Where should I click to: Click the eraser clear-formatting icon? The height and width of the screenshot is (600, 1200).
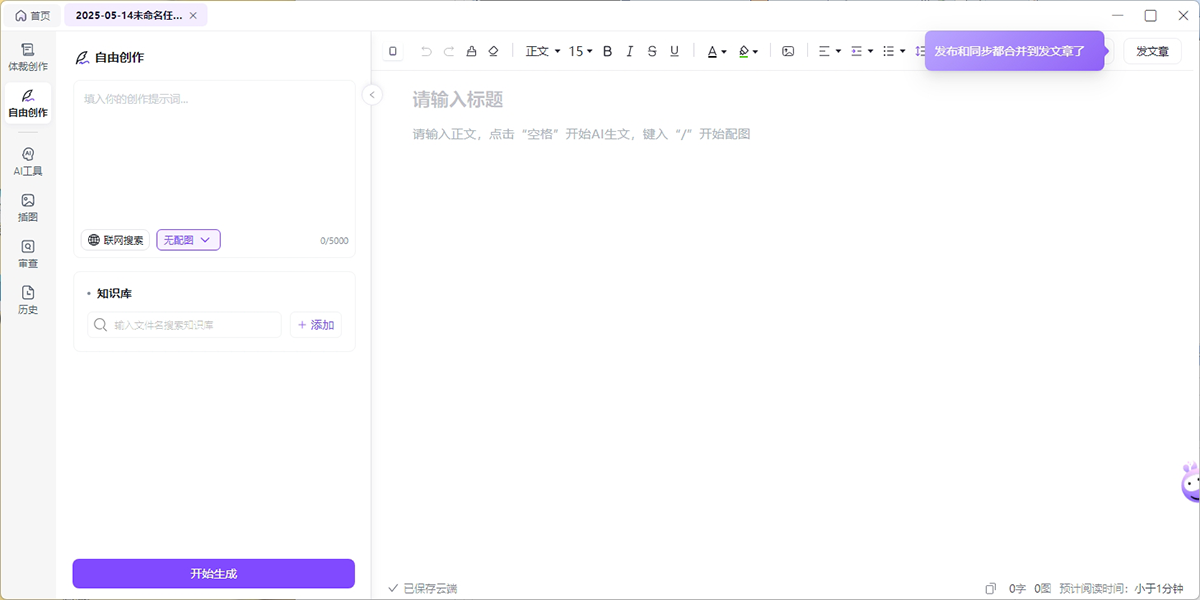(493, 51)
